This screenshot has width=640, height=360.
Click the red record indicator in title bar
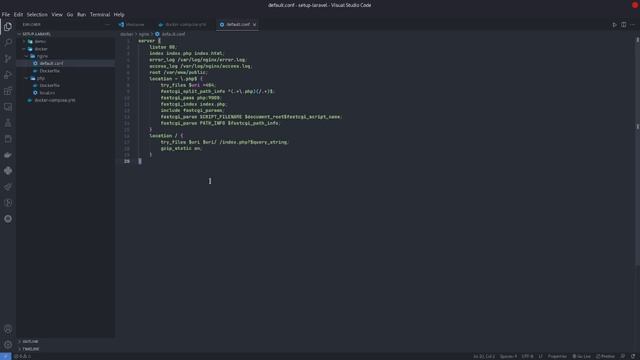pyautogui.click(x=636, y=5)
